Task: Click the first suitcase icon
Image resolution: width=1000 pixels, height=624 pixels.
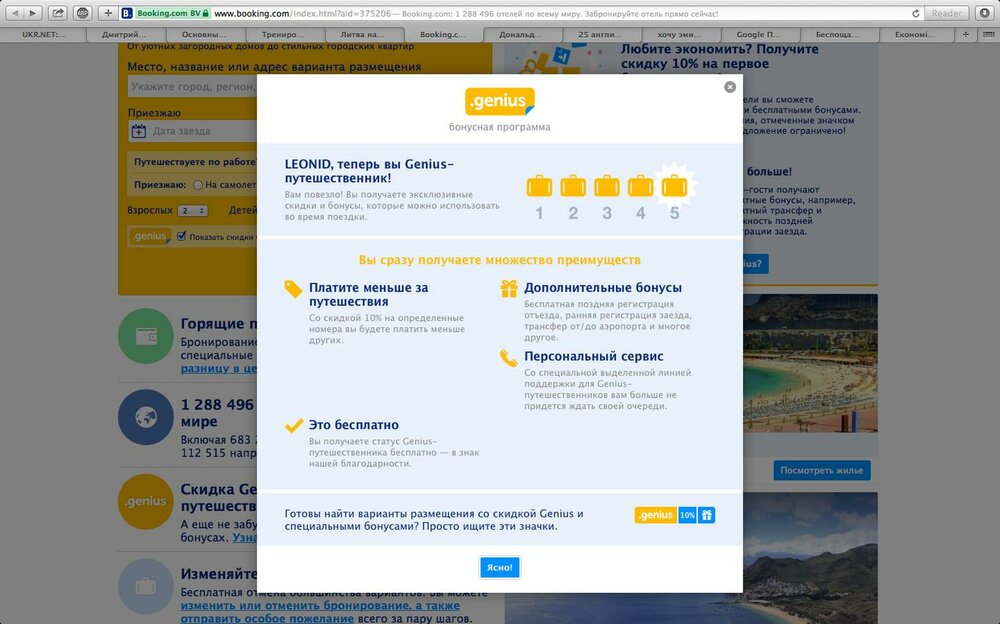Action: pyautogui.click(x=539, y=186)
